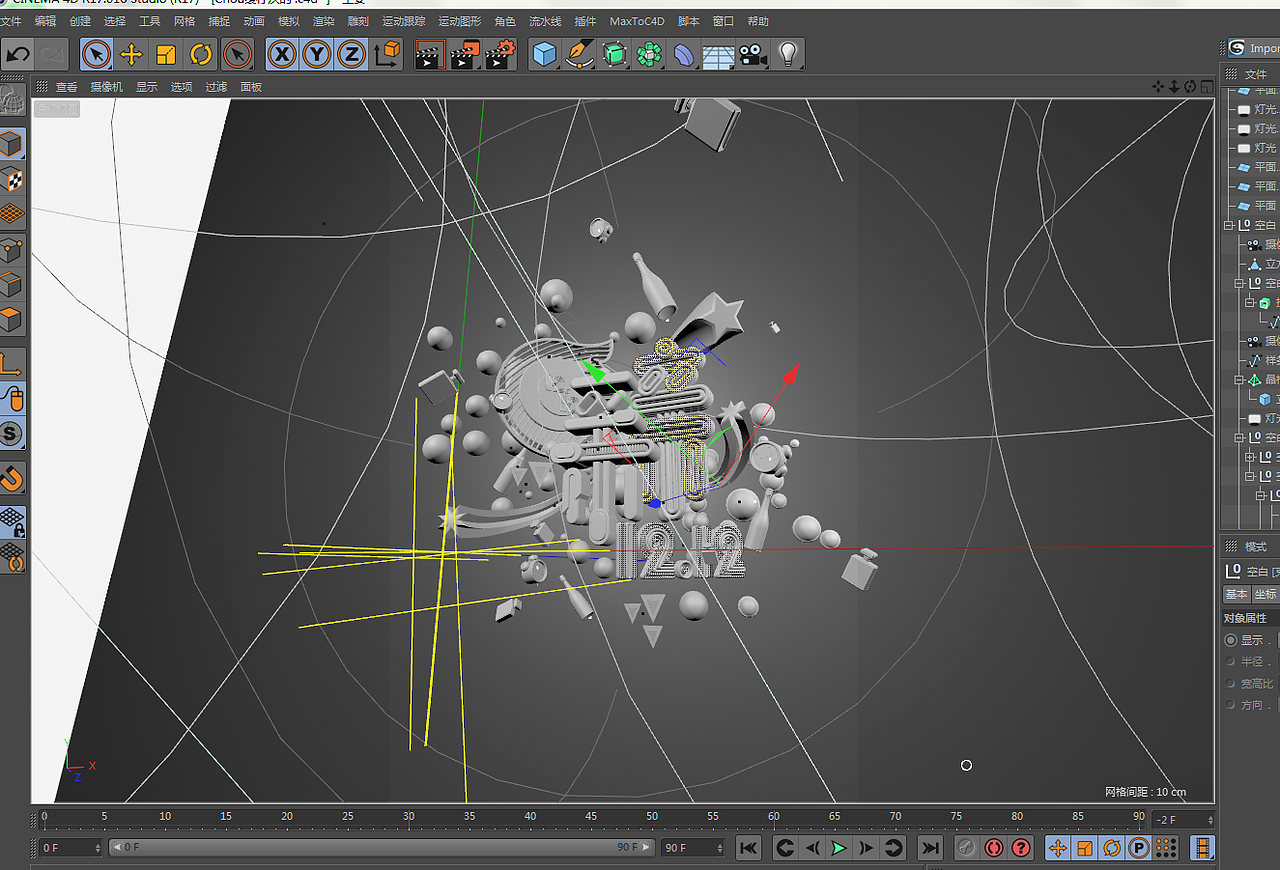
Task: Go to end of animation
Action: tap(930, 848)
